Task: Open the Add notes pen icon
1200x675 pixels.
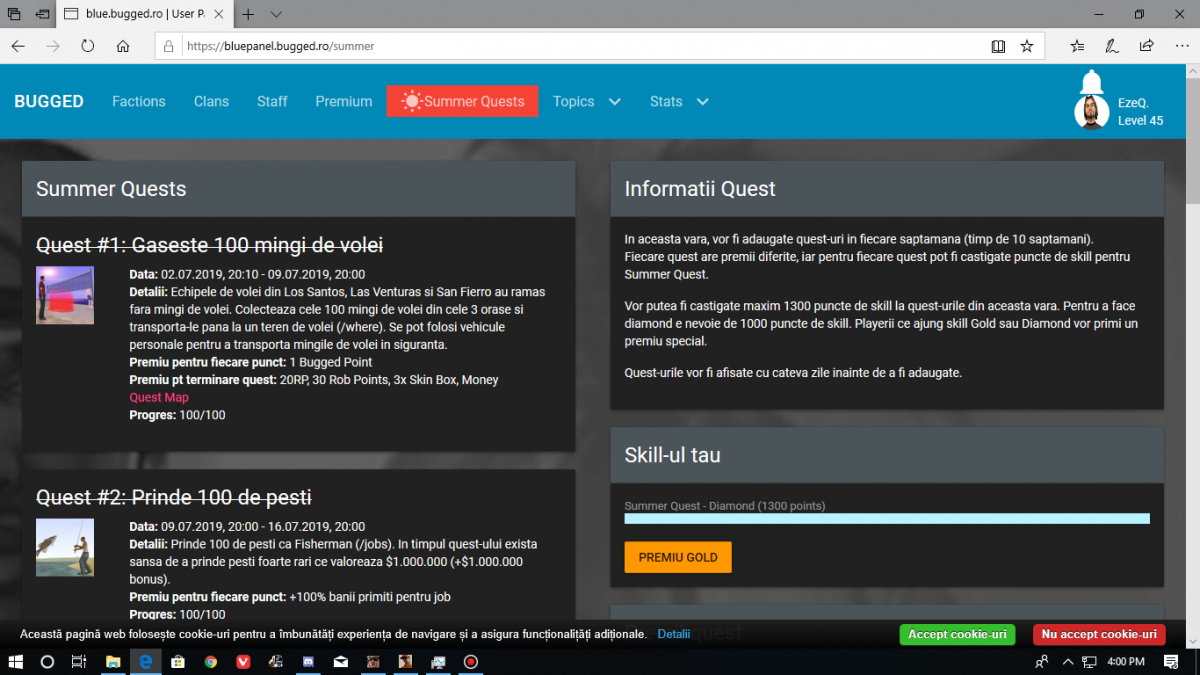Action: [x=1111, y=46]
